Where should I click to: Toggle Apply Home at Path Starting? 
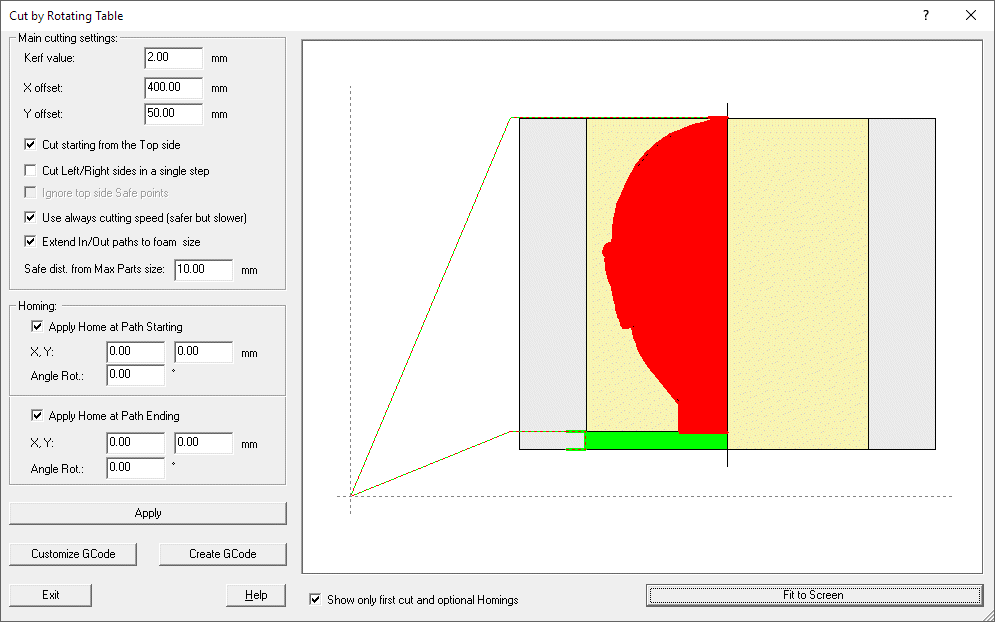pyautogui.click(x=37, y=327)
